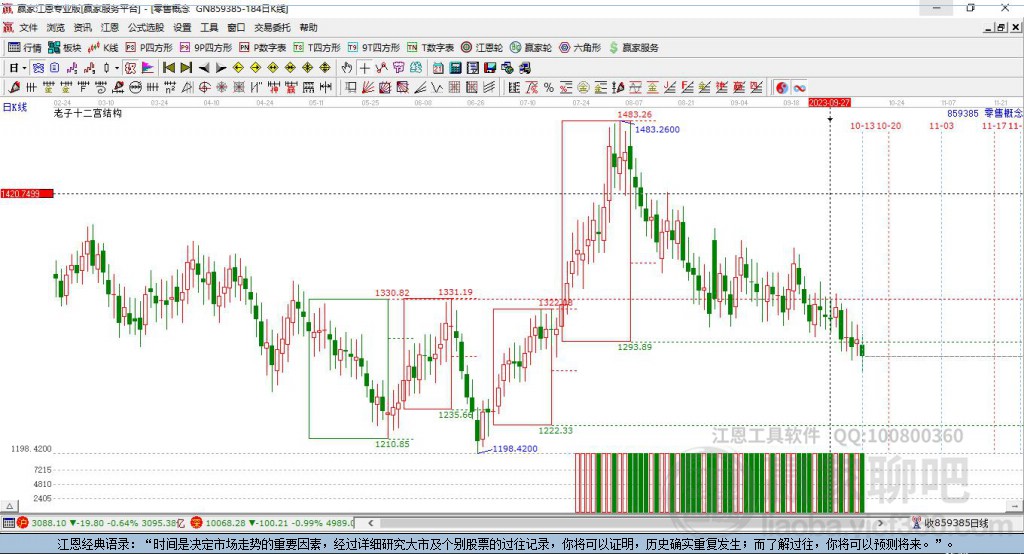Open the 资讯 menu
The width and height of the screenshot is (1024, 554).
click(x=82, y=27)
